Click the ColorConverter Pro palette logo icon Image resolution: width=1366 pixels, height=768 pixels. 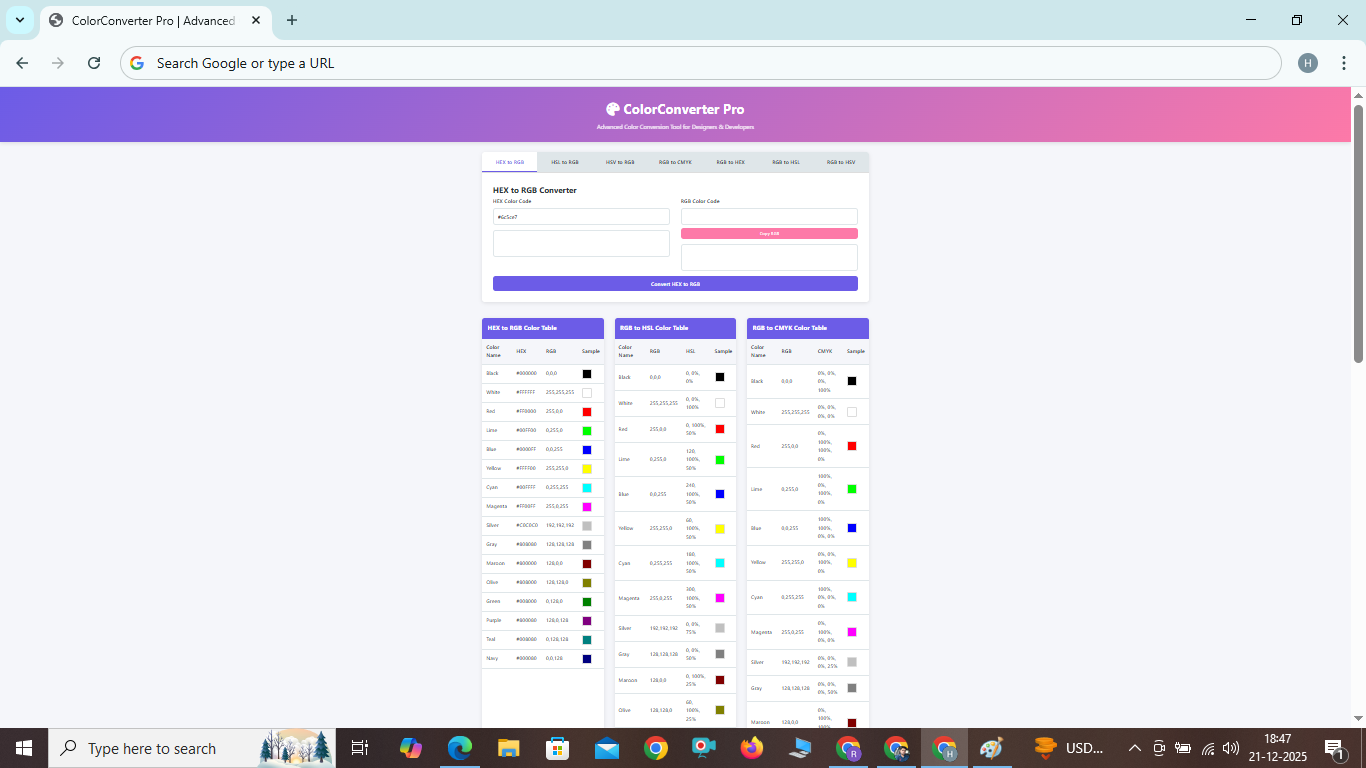[613, 108]
